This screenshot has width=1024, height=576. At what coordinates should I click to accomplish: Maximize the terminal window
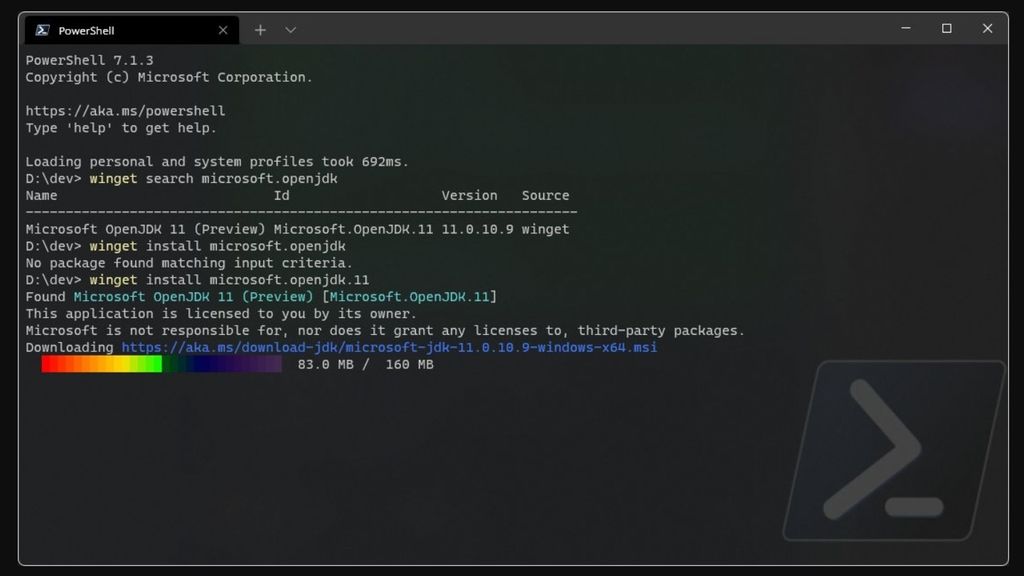[x=946, y=28]
